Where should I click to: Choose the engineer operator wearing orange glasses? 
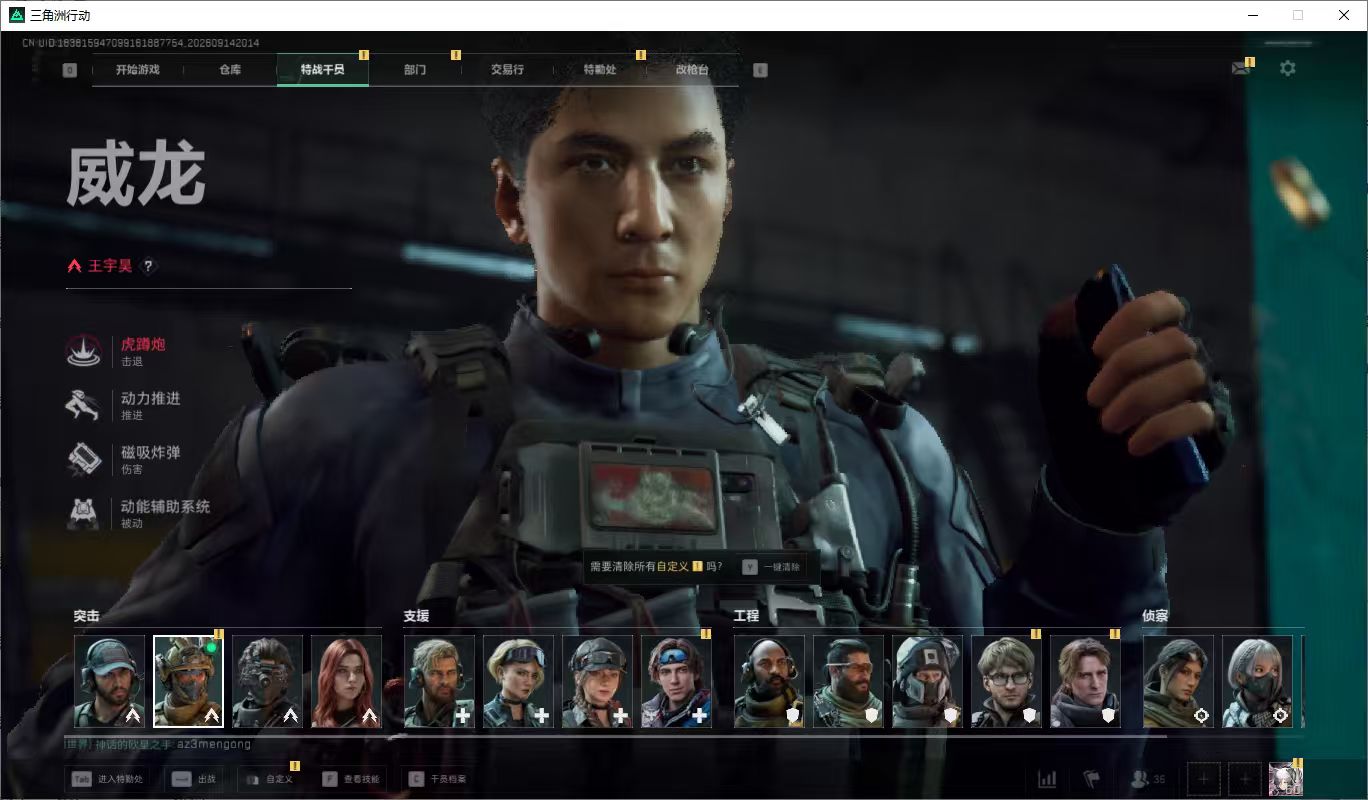(848, 681)
